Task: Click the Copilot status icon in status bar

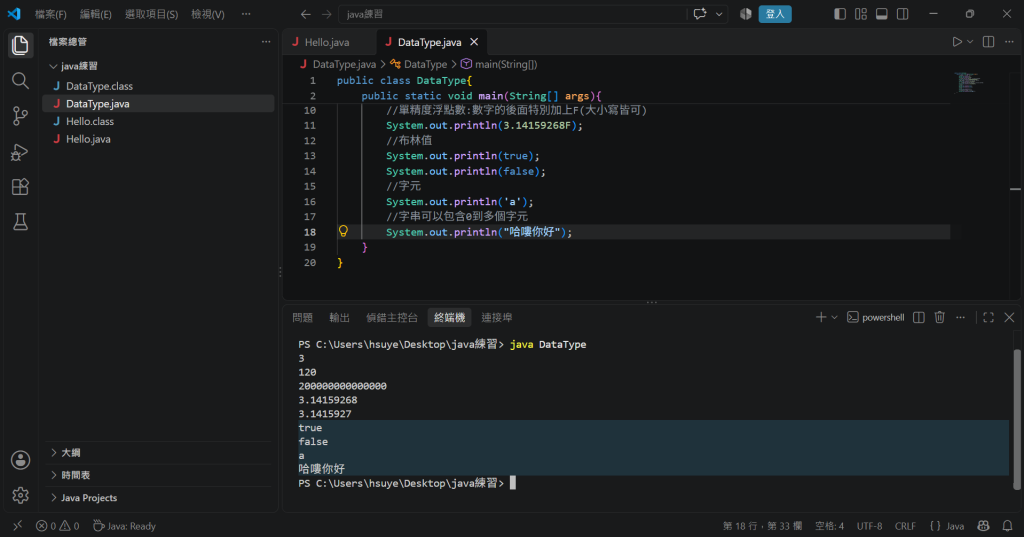Action: (x=984, y=526)
